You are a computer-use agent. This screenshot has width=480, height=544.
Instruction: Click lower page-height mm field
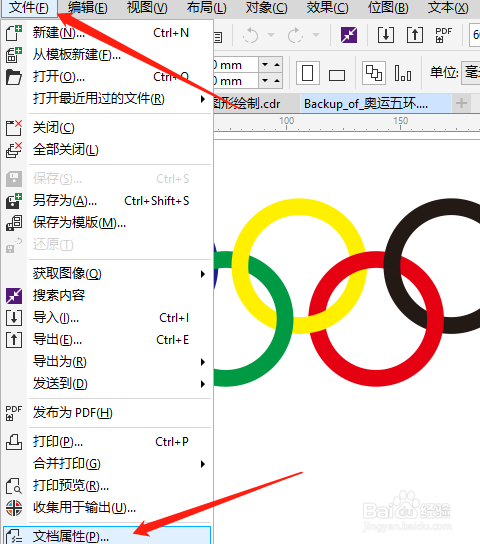coord(237,81)
